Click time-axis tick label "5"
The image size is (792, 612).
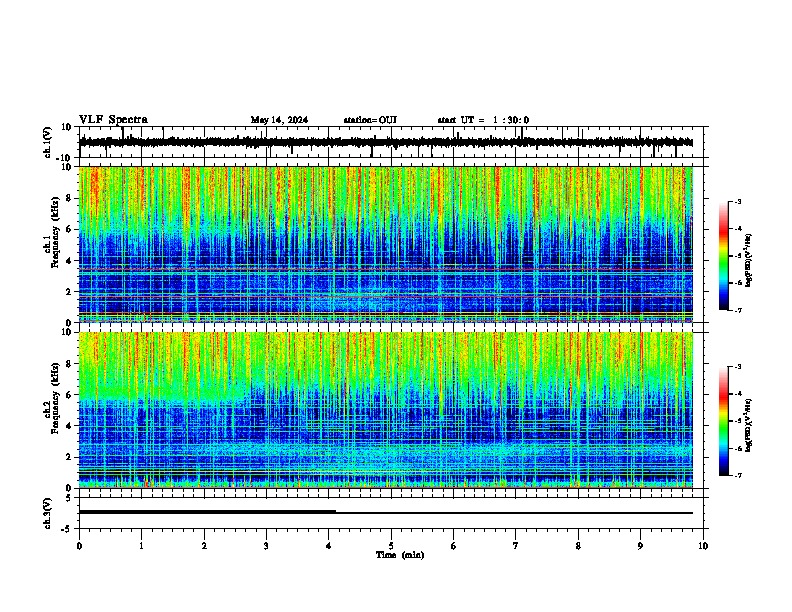pos(391,546)
